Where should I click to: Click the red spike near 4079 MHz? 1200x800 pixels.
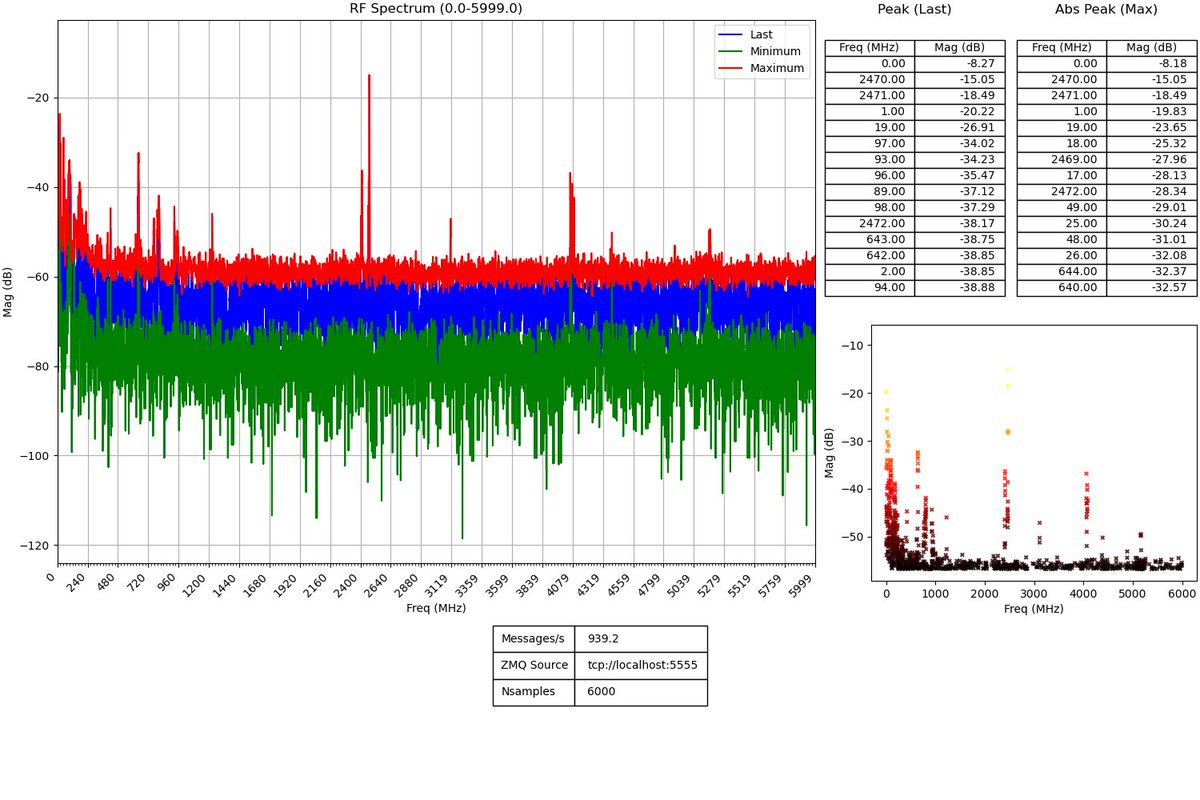click(x=572, y=175)
